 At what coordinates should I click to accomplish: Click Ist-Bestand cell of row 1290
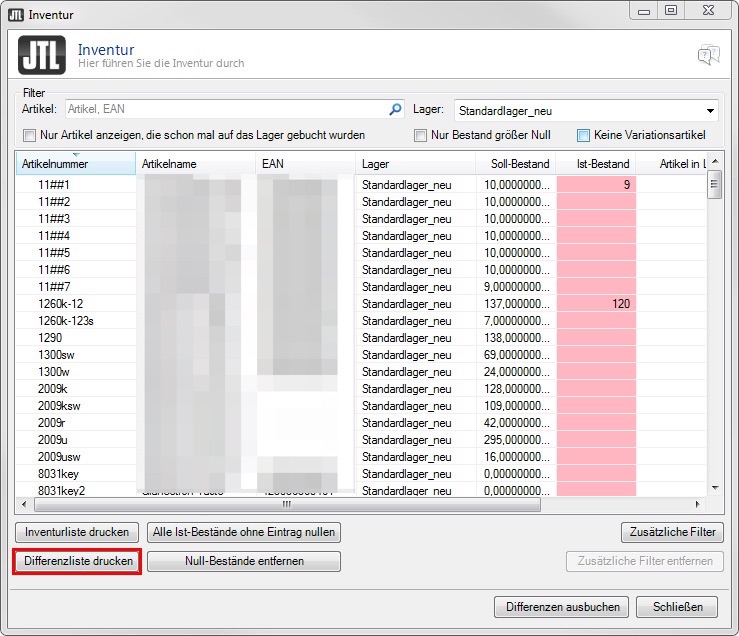click(x=596, y=338)
